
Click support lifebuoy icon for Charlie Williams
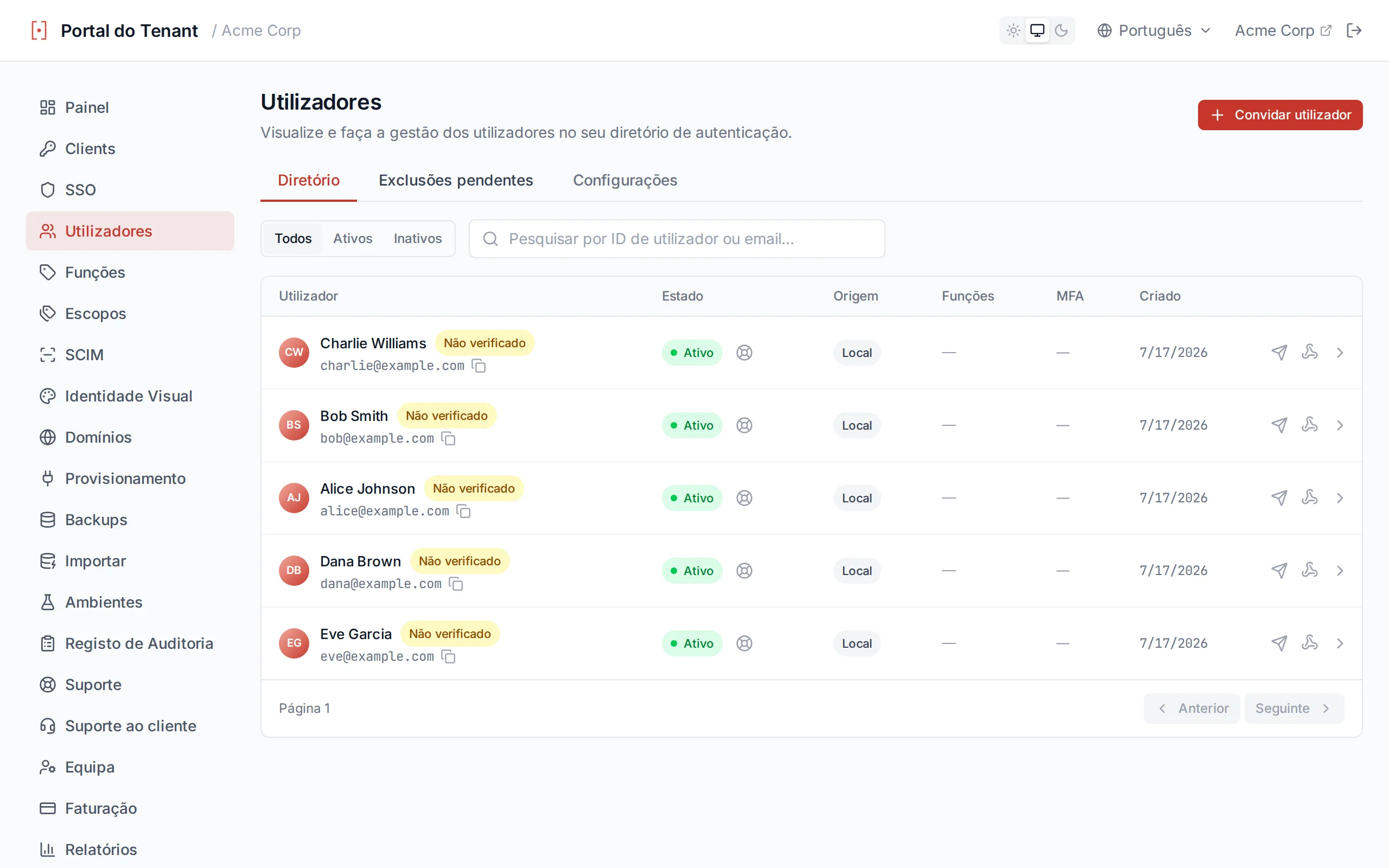point(744,353)
